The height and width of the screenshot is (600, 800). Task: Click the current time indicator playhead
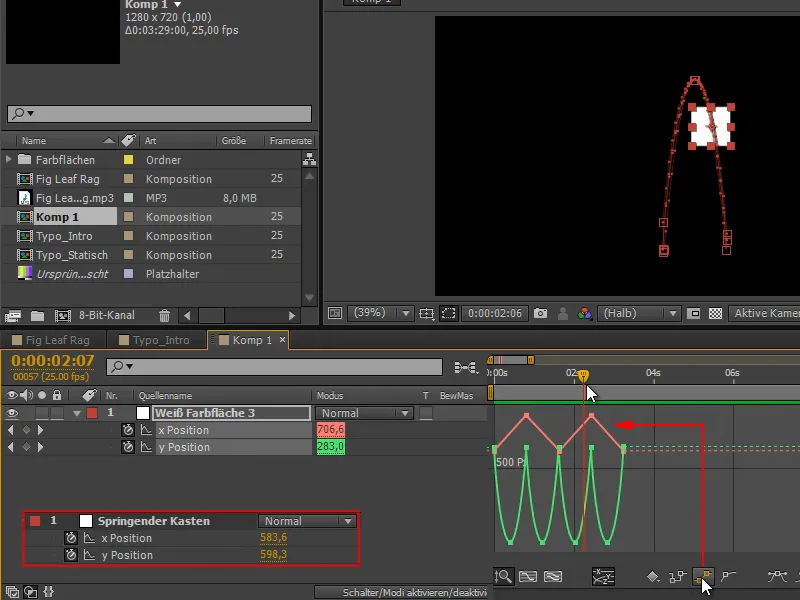pos(584,377)
